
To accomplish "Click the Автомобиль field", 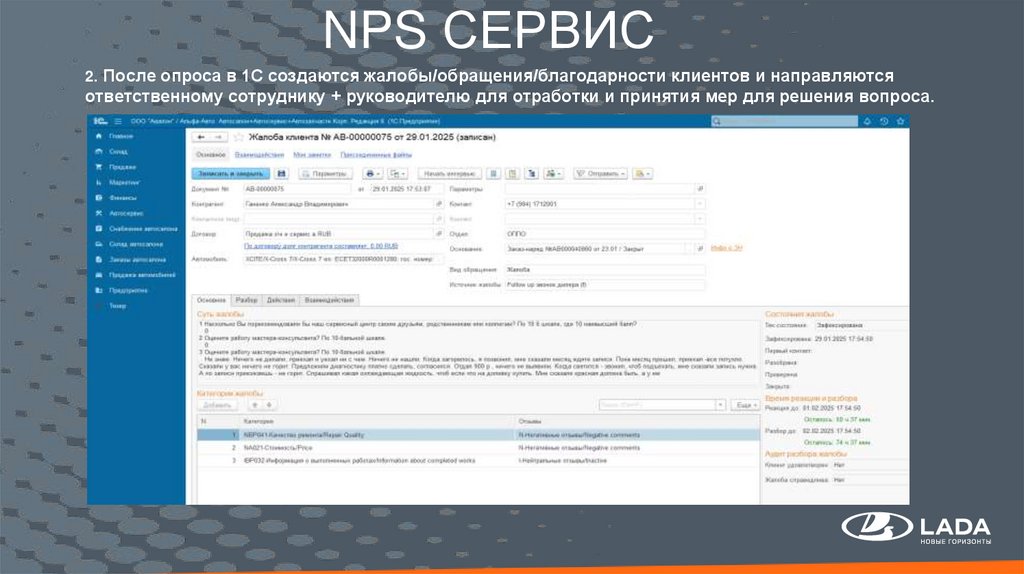I will pos(344,259).
